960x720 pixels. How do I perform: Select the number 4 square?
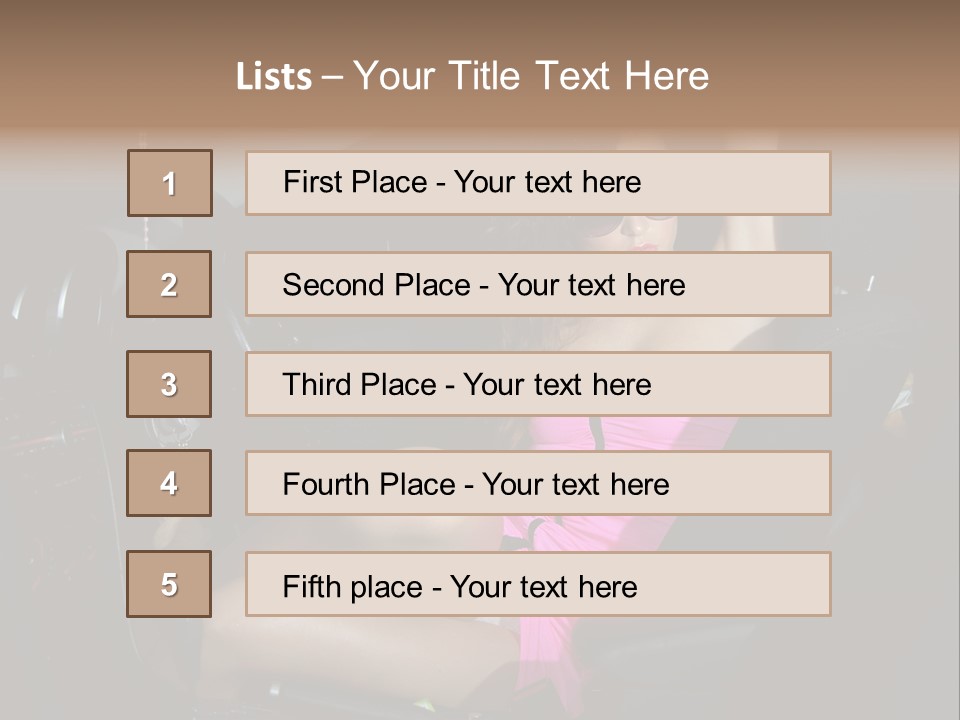pos(169,483)
